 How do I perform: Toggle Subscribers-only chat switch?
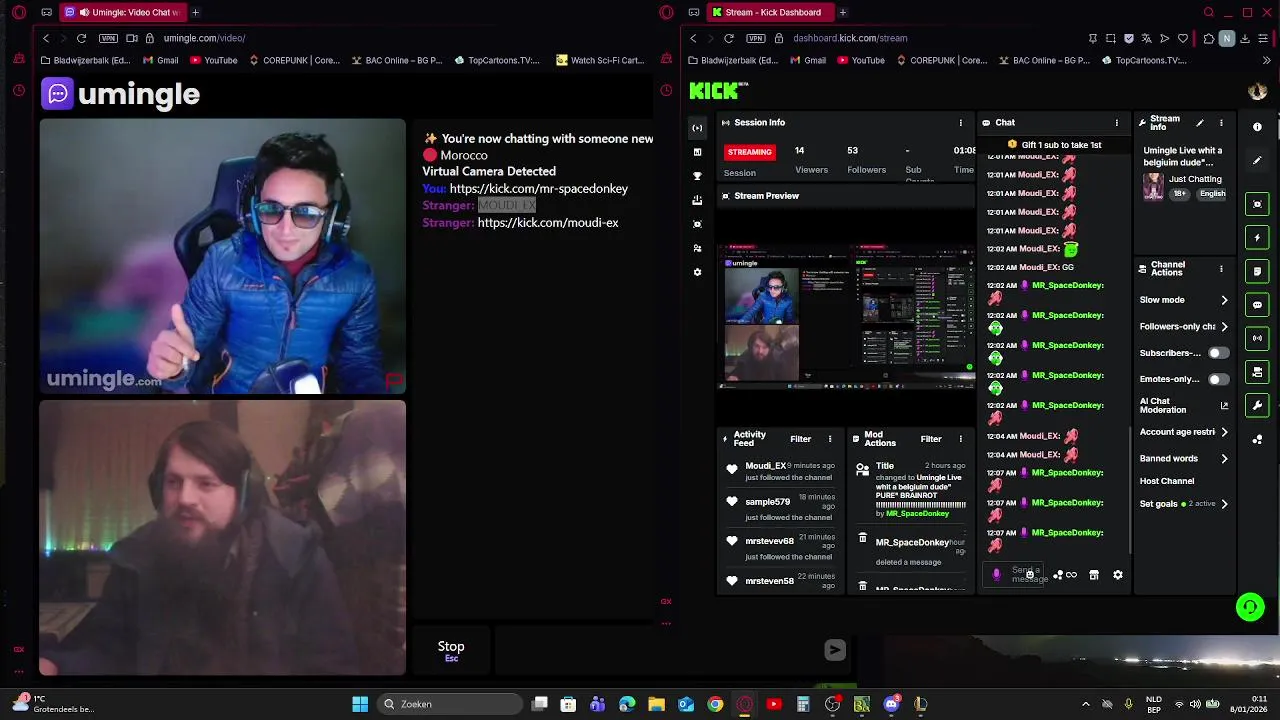coord(1217,353)
